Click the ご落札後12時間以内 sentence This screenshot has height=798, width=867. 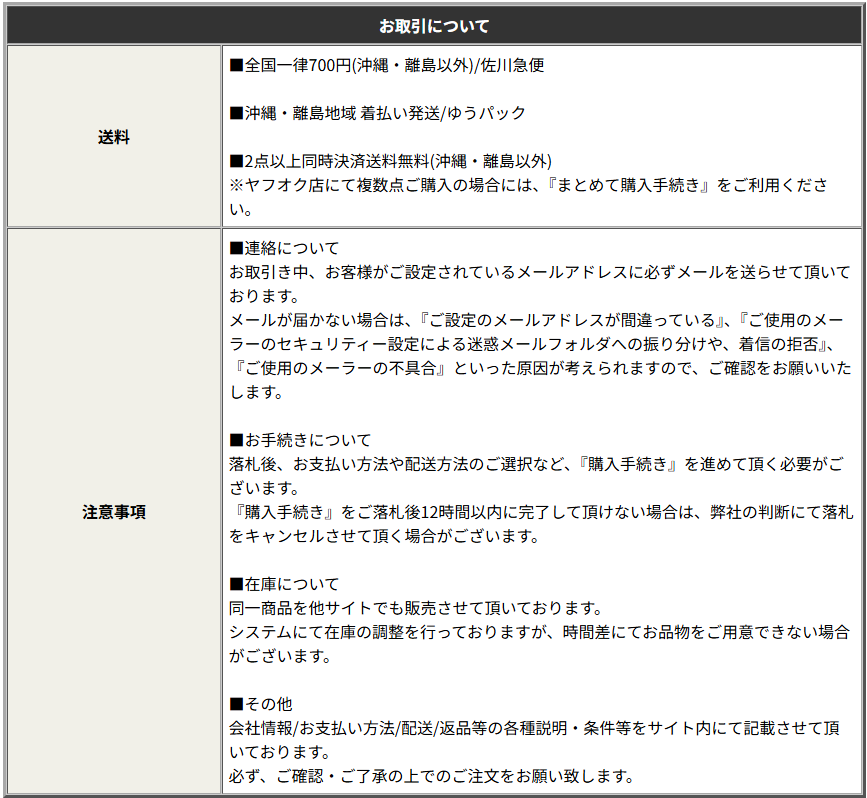(541, 524)
